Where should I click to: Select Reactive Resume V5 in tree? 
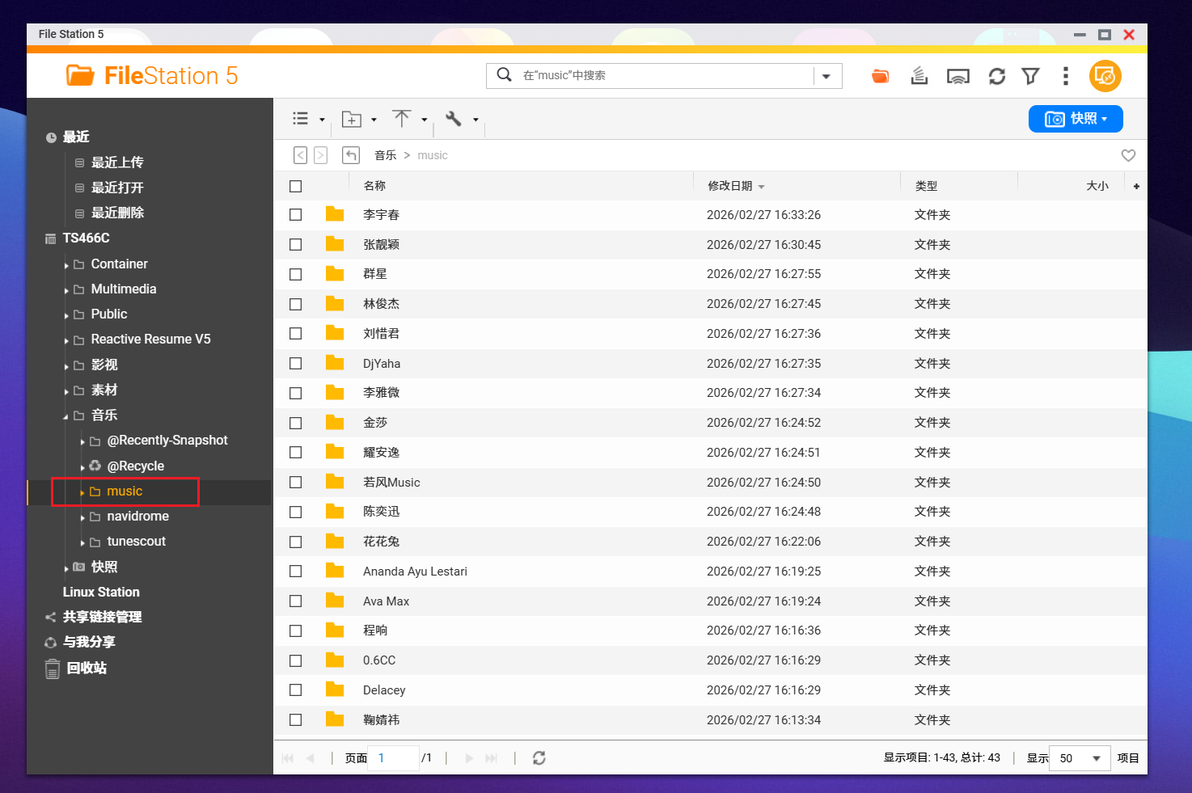(x=151, y=339)
